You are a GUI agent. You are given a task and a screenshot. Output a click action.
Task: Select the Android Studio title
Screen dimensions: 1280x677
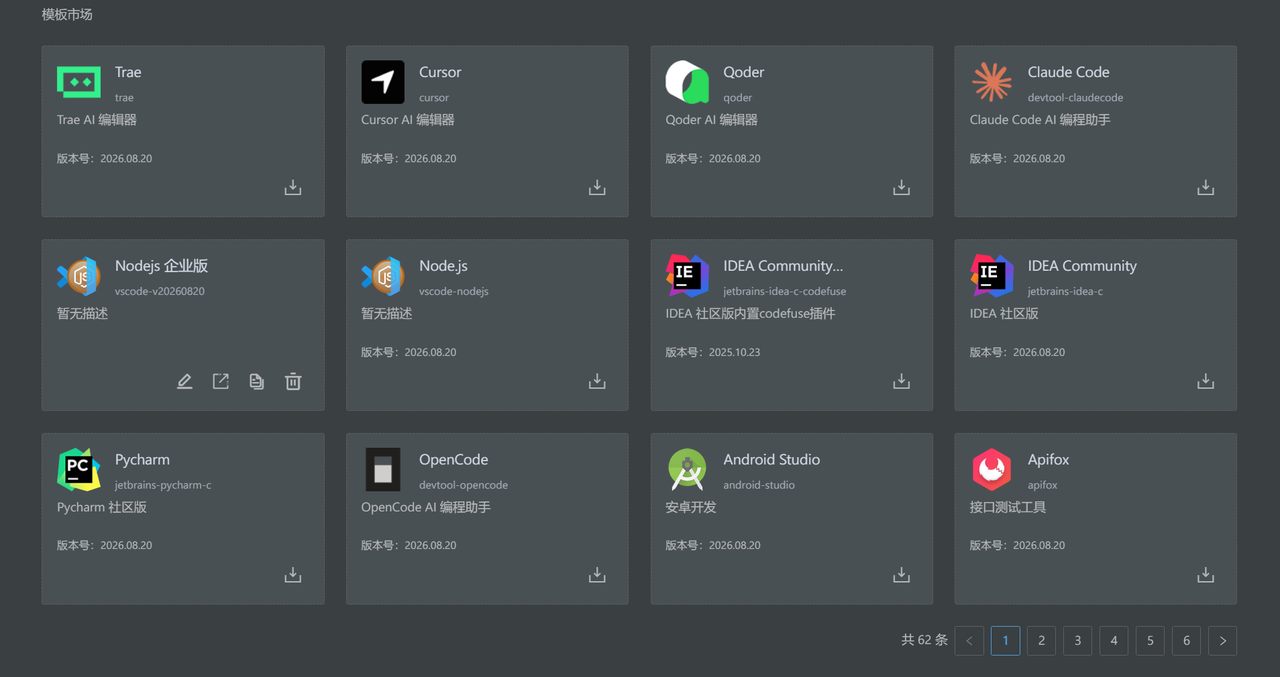(772, 460)
